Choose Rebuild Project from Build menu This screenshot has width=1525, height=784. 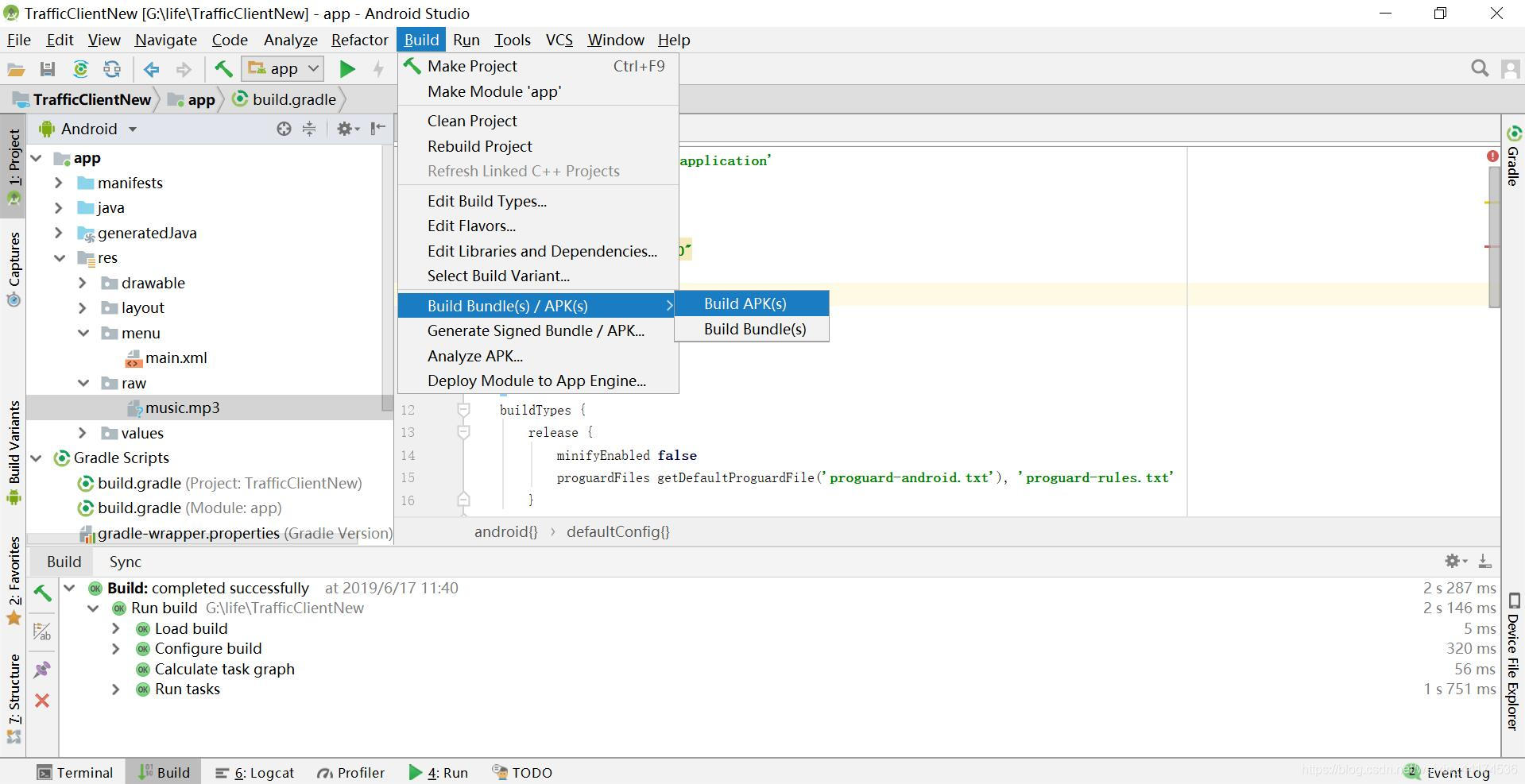[x=538, y=146]
